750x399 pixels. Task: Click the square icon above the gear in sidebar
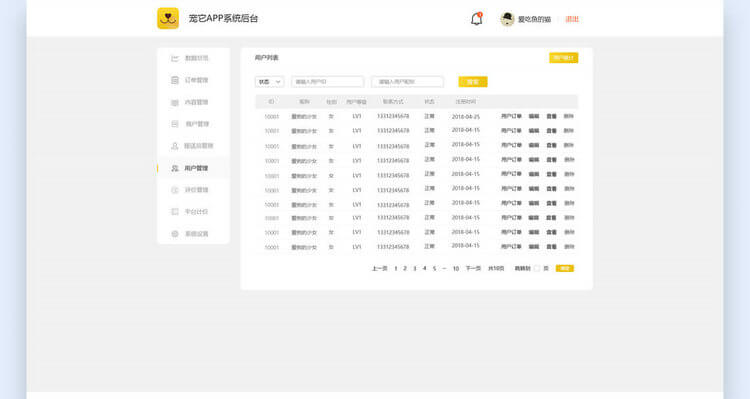175,211
